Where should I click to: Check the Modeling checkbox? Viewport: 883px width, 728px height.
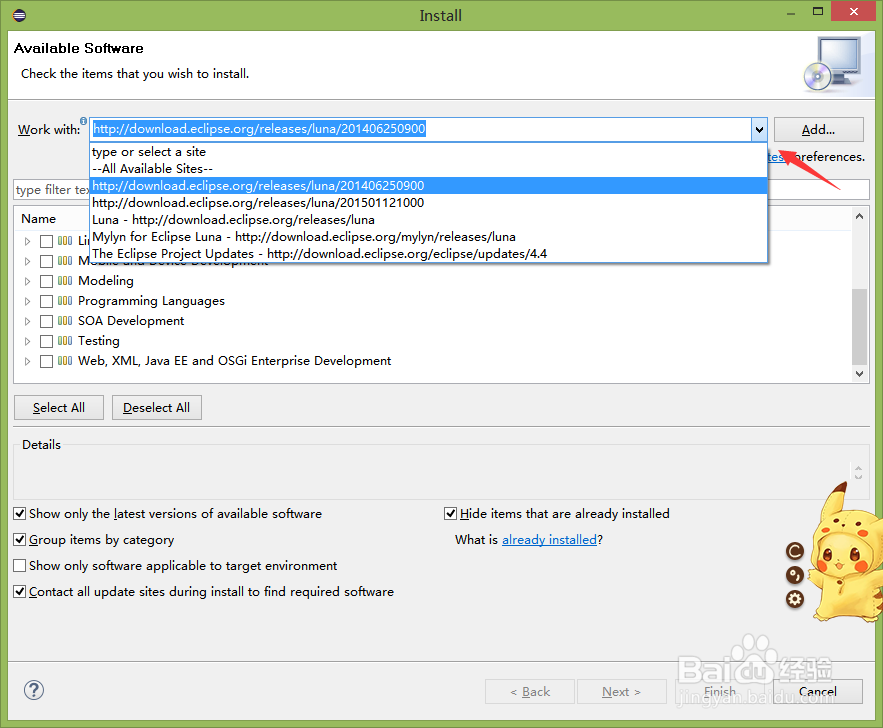[46, 281]
